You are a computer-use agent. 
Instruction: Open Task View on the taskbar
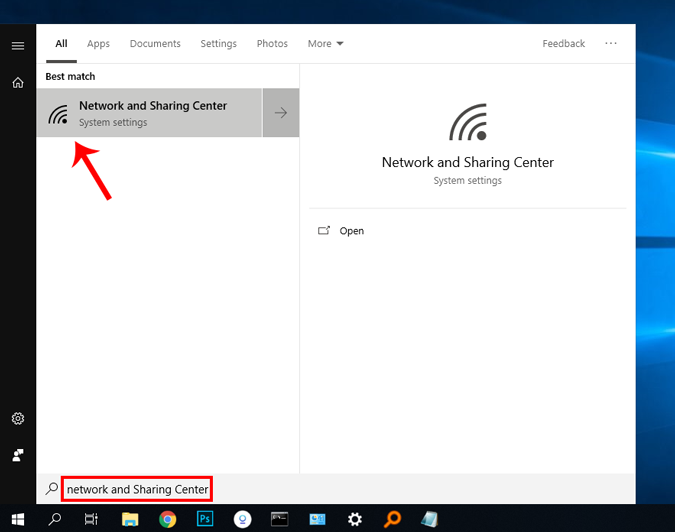coord(91,519)
